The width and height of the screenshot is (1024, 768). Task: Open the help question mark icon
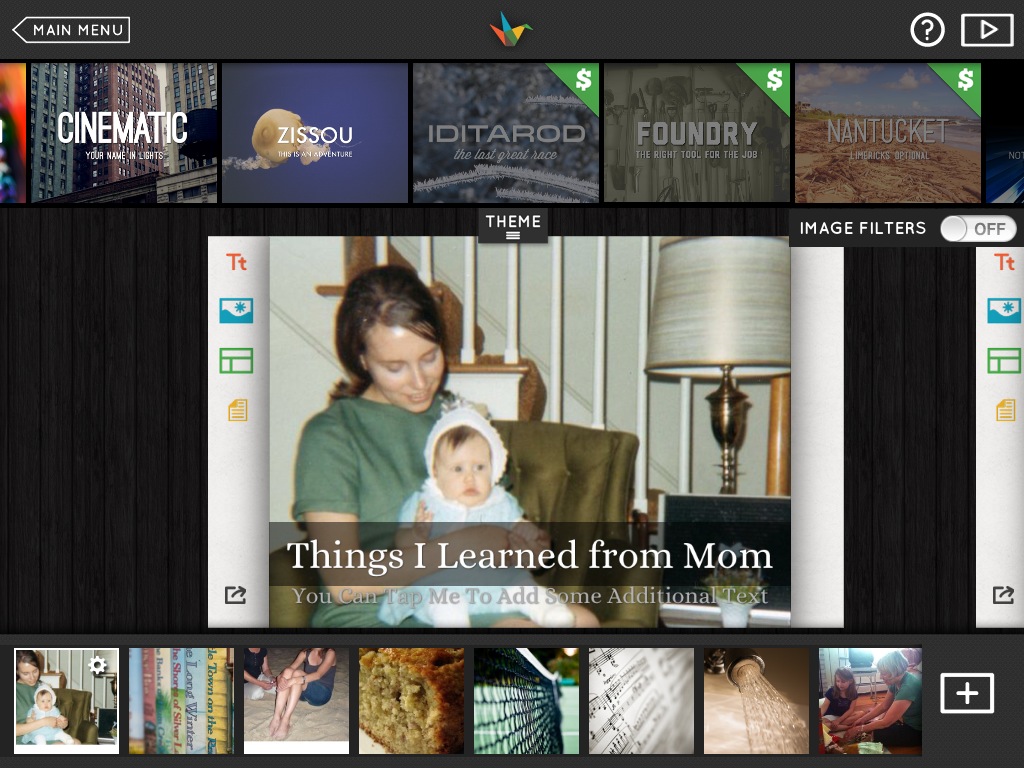point(927,29)
